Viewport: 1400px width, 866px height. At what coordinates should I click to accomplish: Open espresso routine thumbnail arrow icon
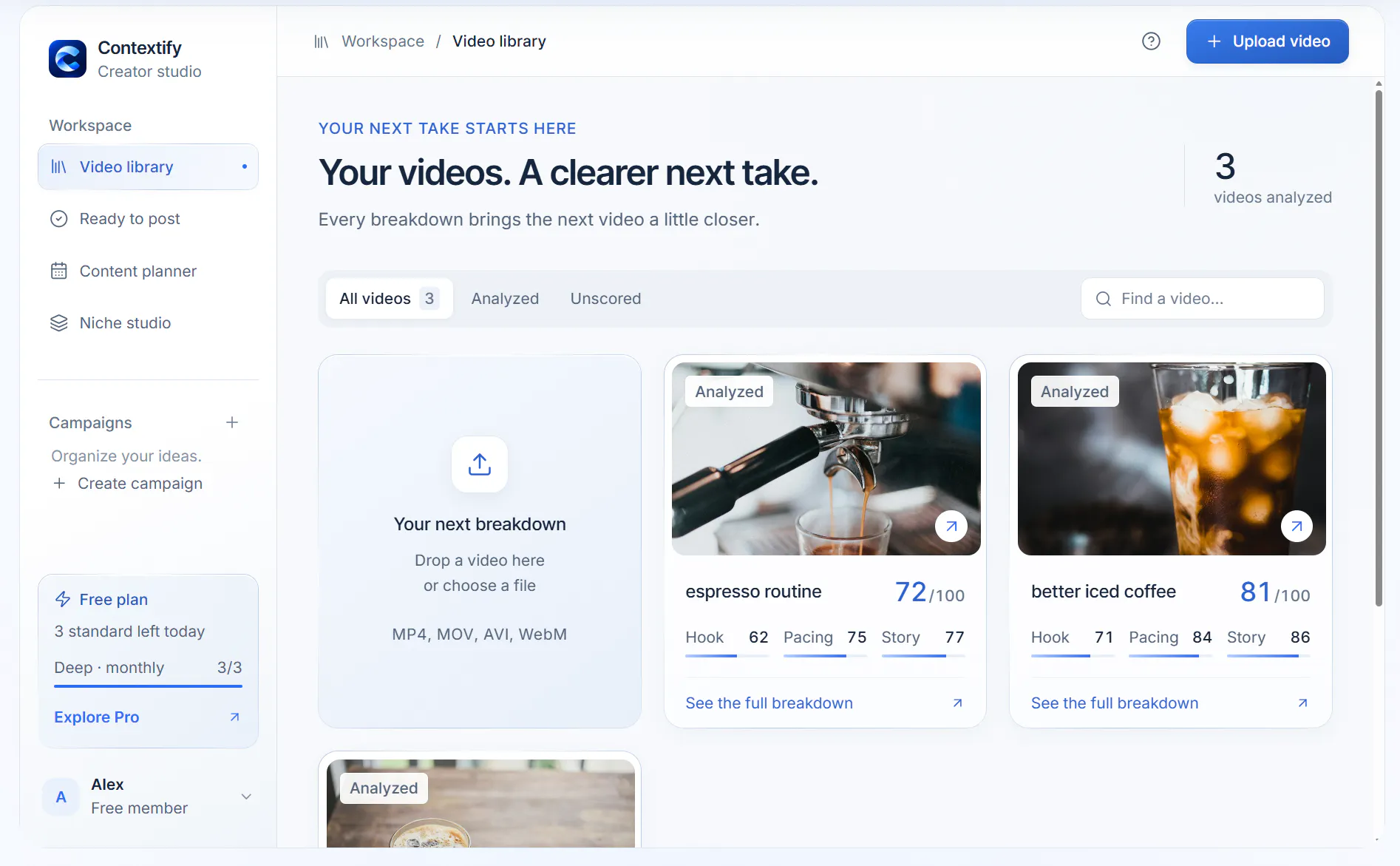951,527
